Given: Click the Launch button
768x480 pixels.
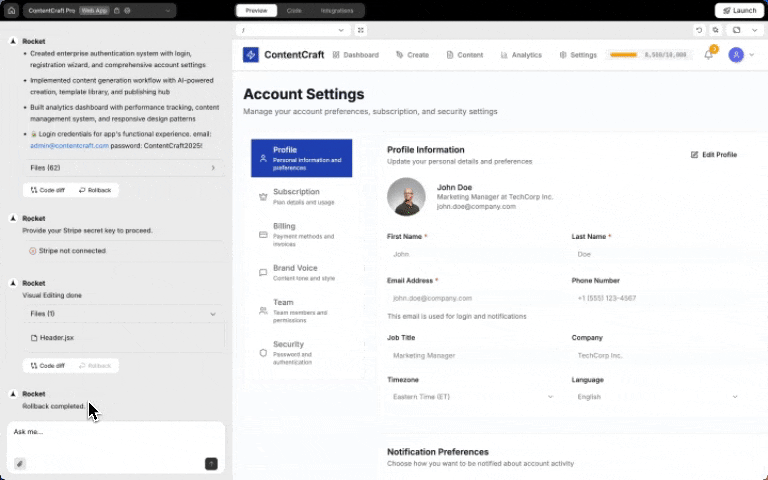Looking at the screenshot, I should (739, 10).
